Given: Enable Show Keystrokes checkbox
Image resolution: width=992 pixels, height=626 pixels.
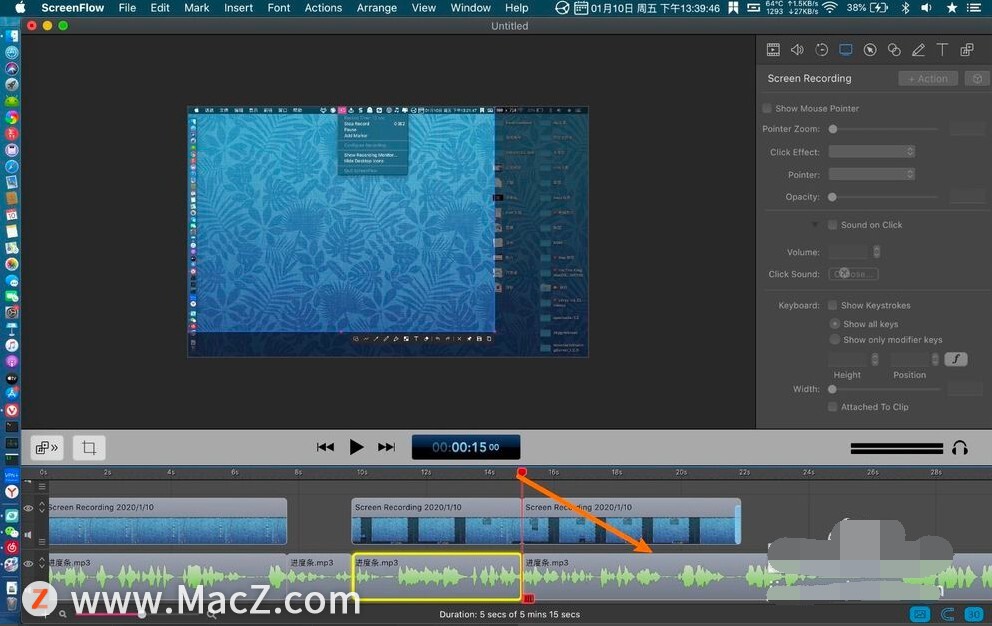Looking at the screenshot, I should point(833,305).
